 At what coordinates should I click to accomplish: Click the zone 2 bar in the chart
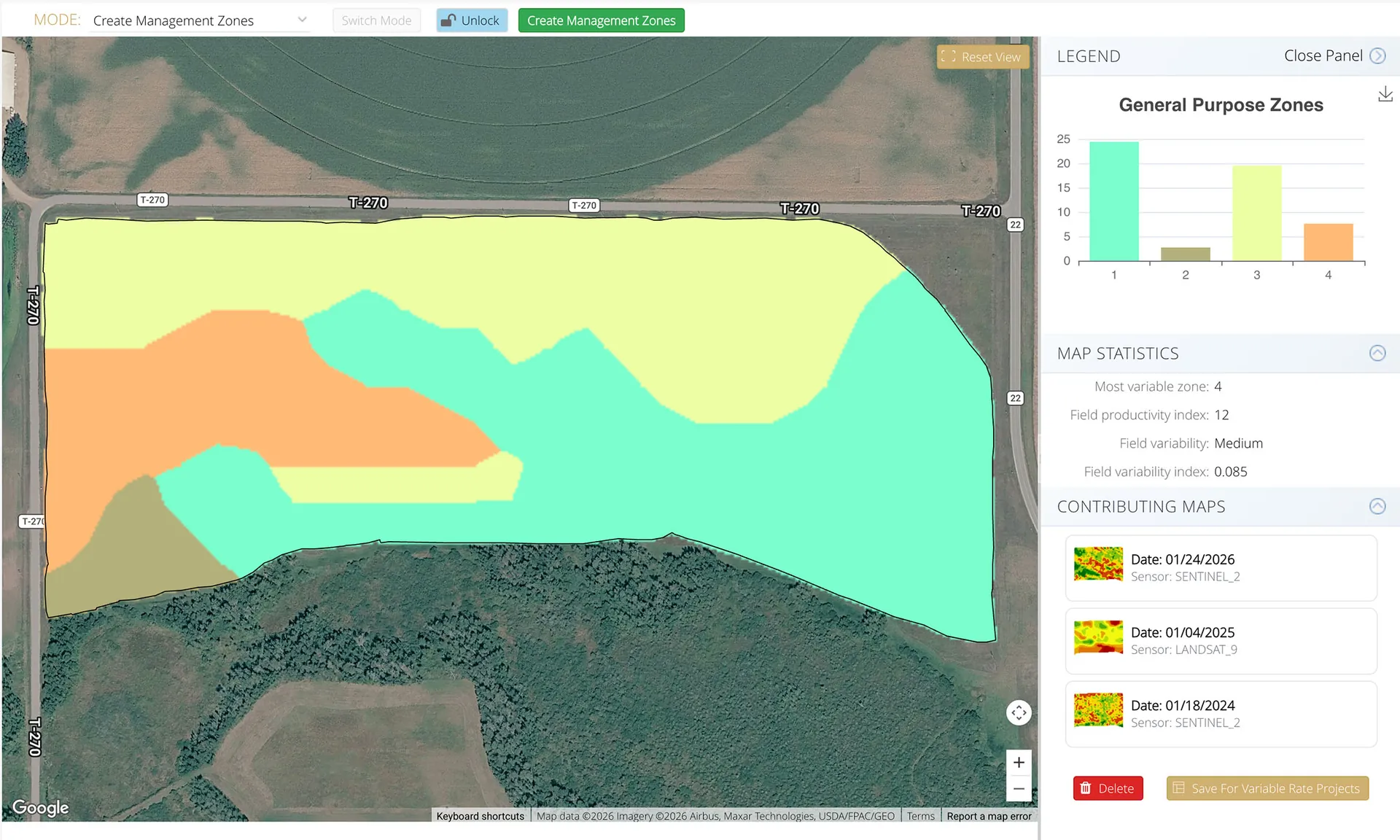(x=1185, y=254)
